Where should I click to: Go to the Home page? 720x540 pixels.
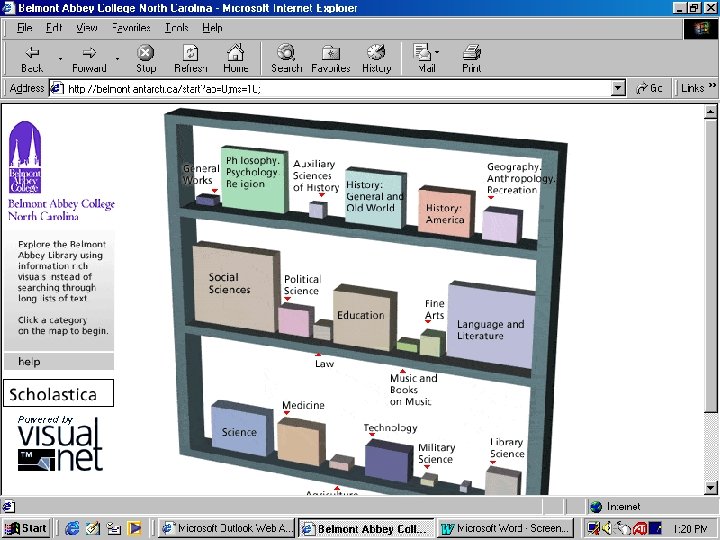[x=236, y=59]
